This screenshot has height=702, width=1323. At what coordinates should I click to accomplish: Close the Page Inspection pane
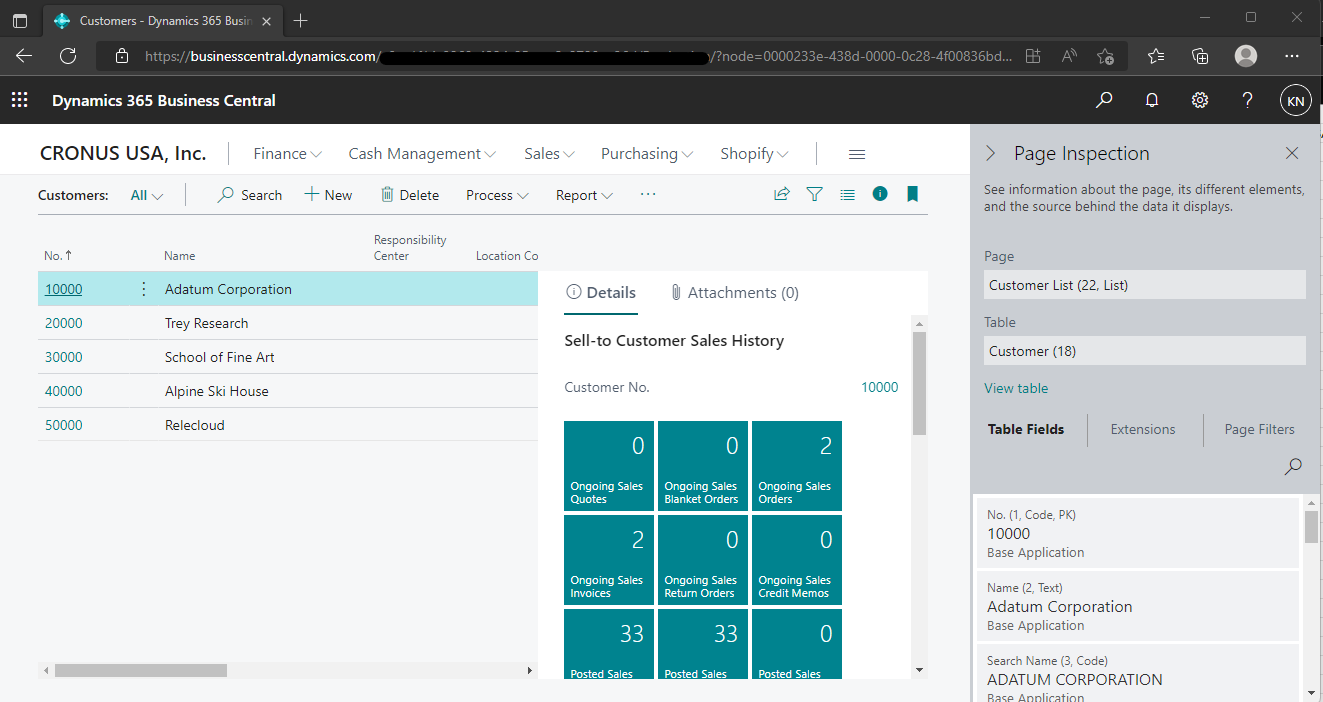point(1292,153)
